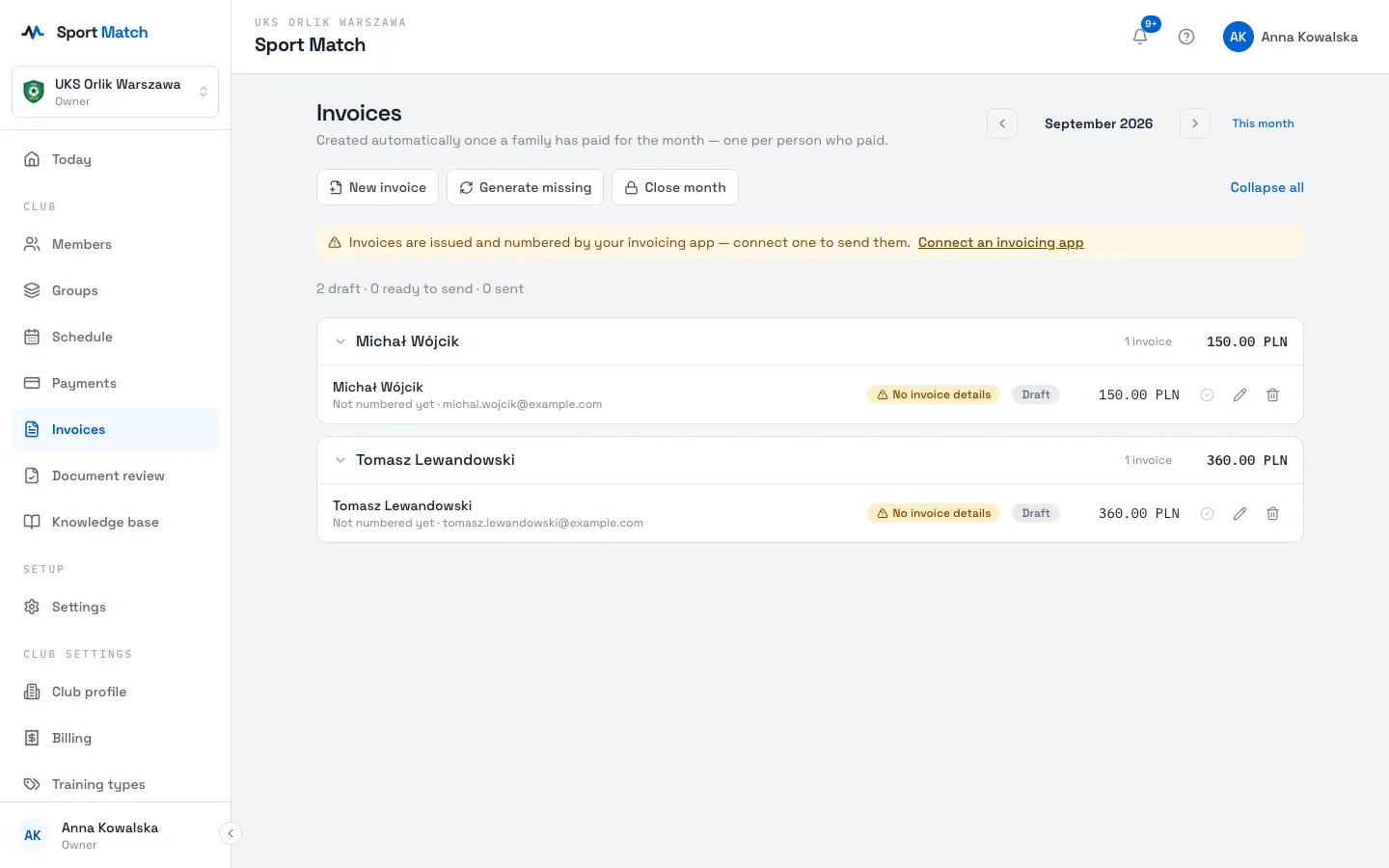Open the notifications bell
Image resolution: width=1389 pixels, height=868 pixels.
[x=1140, y=37]
